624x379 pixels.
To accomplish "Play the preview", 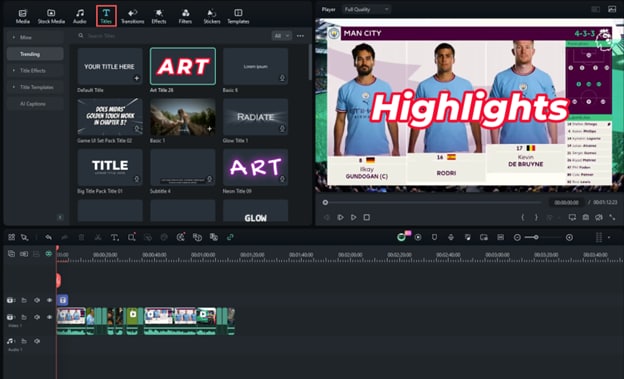I will pyautogui.click(x=353, y=217).
